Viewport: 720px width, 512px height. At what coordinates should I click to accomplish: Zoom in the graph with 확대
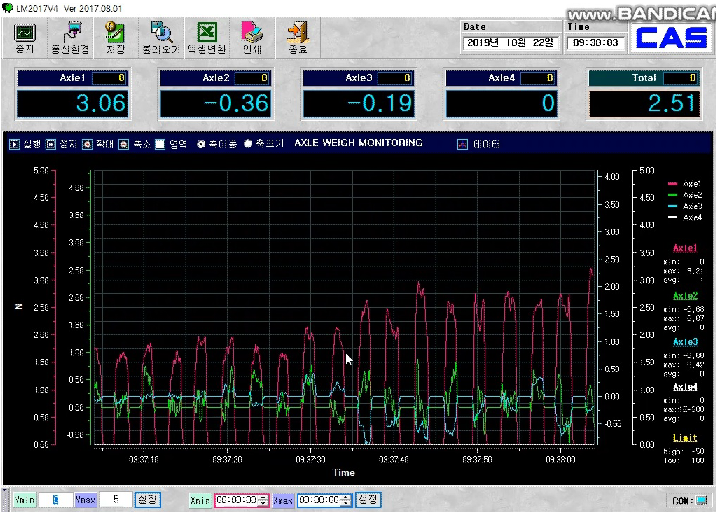tap(87, 144)
